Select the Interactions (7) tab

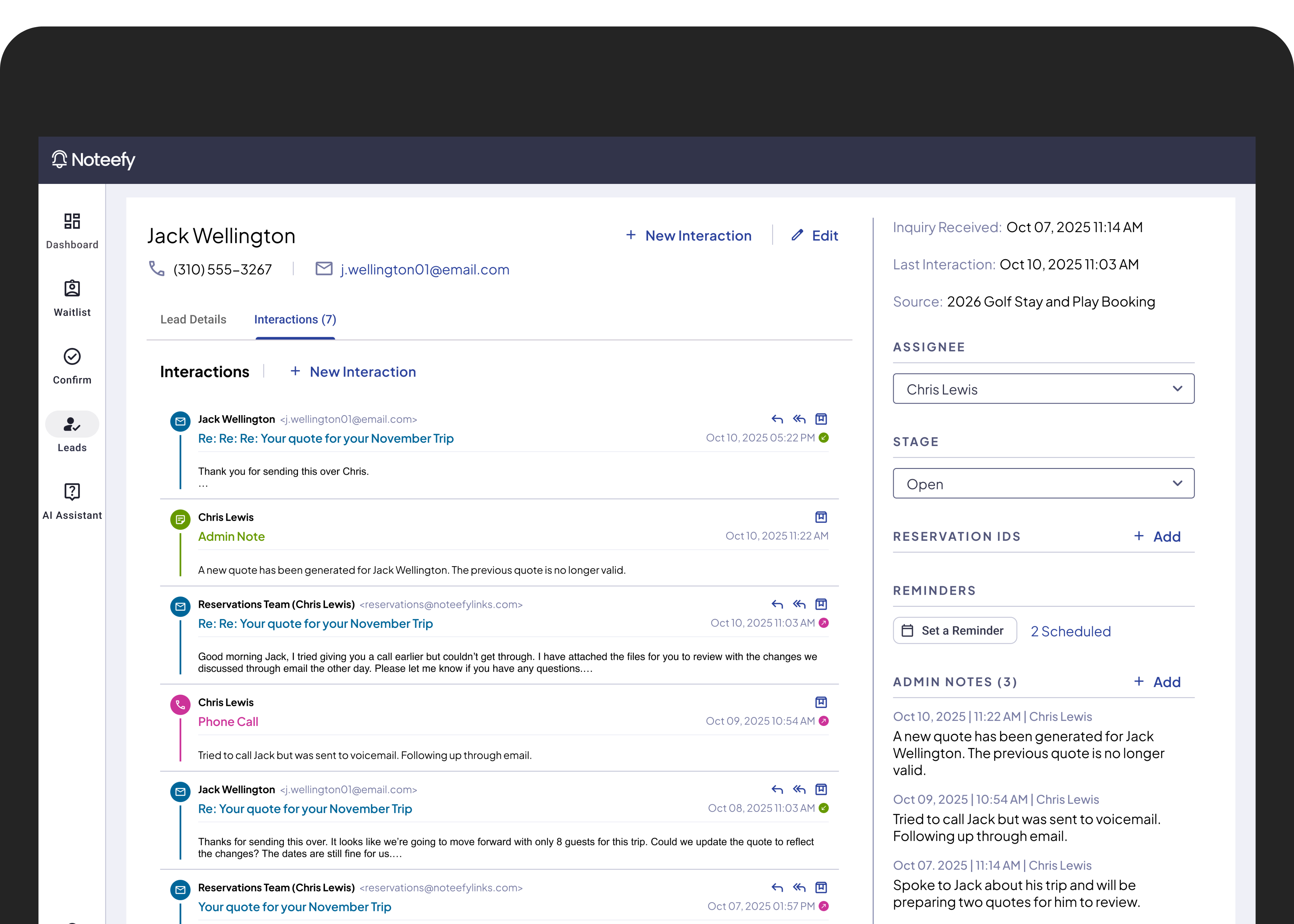295,320
